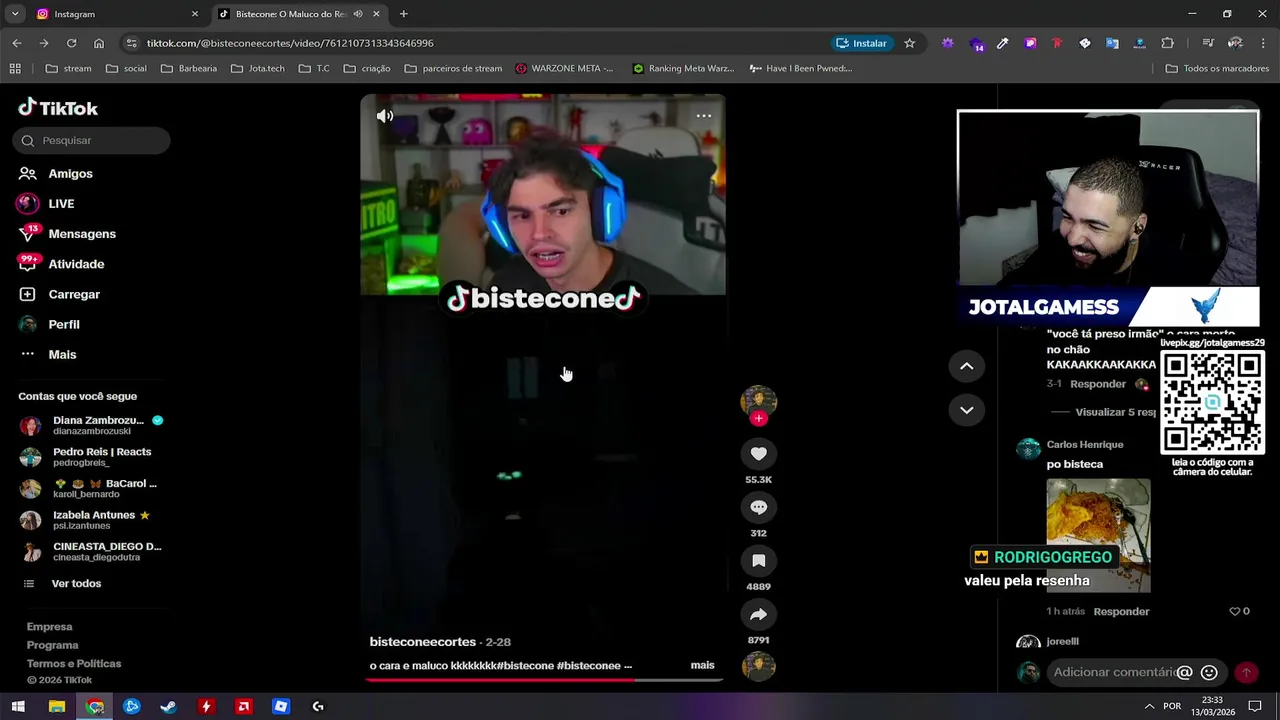Reload the page with refresh icon

[71, 43]
